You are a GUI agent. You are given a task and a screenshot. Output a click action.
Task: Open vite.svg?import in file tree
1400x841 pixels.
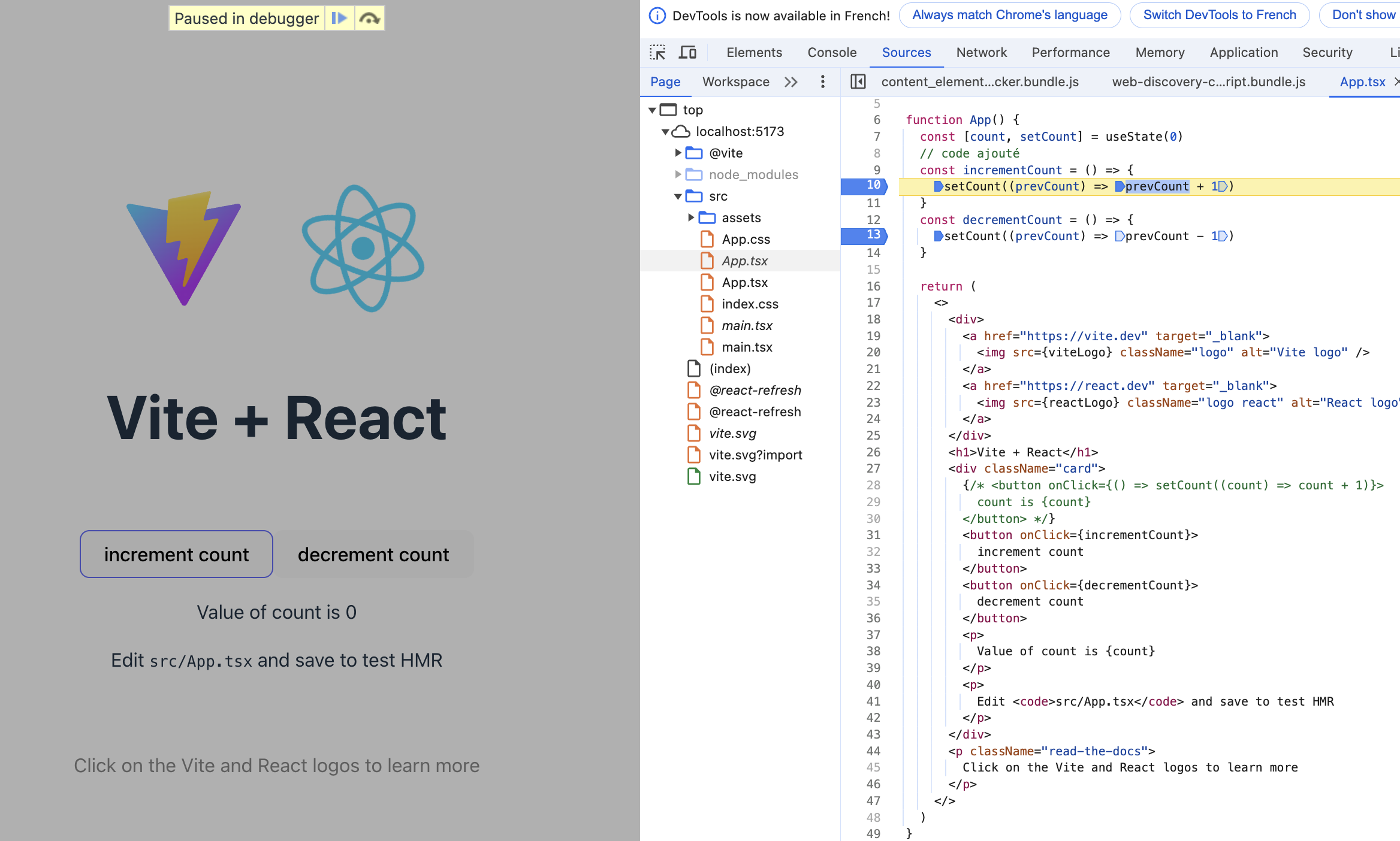pyautogui.click(x=755, y=455)
